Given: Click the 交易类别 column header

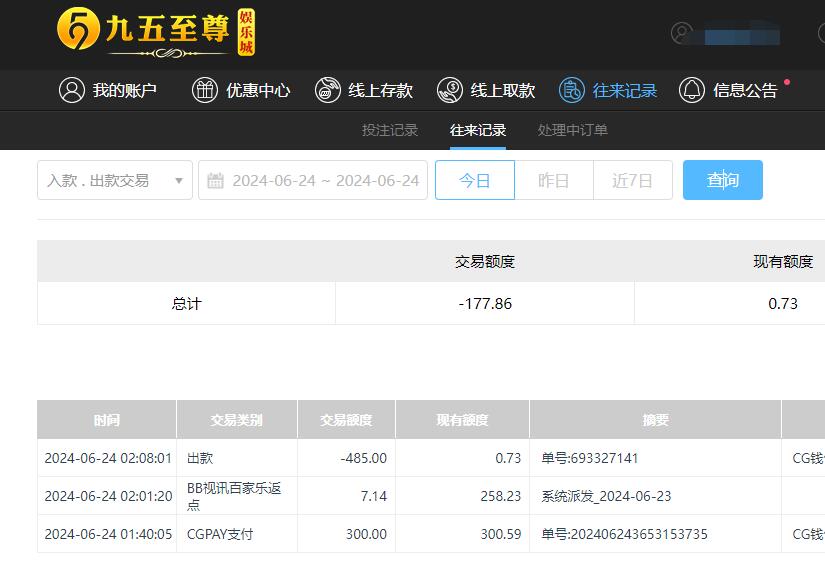Looking at the screenshot, I should pos(237,420).
